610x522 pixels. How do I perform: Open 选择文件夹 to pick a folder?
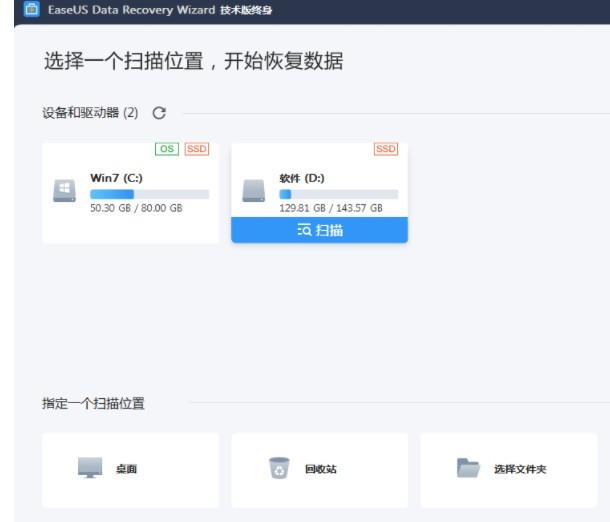(x=509, y=470)
